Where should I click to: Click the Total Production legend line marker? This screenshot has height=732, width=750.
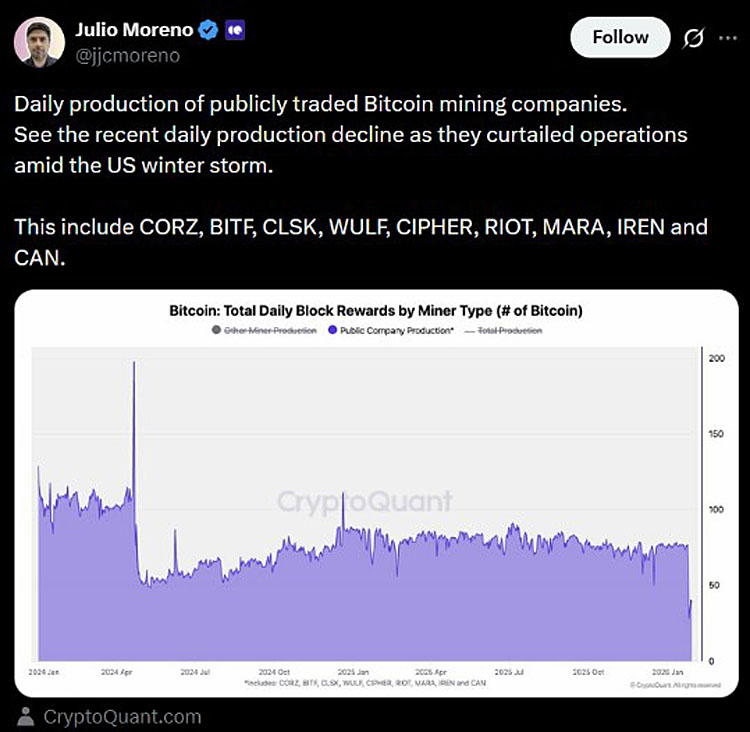point(469,330)
